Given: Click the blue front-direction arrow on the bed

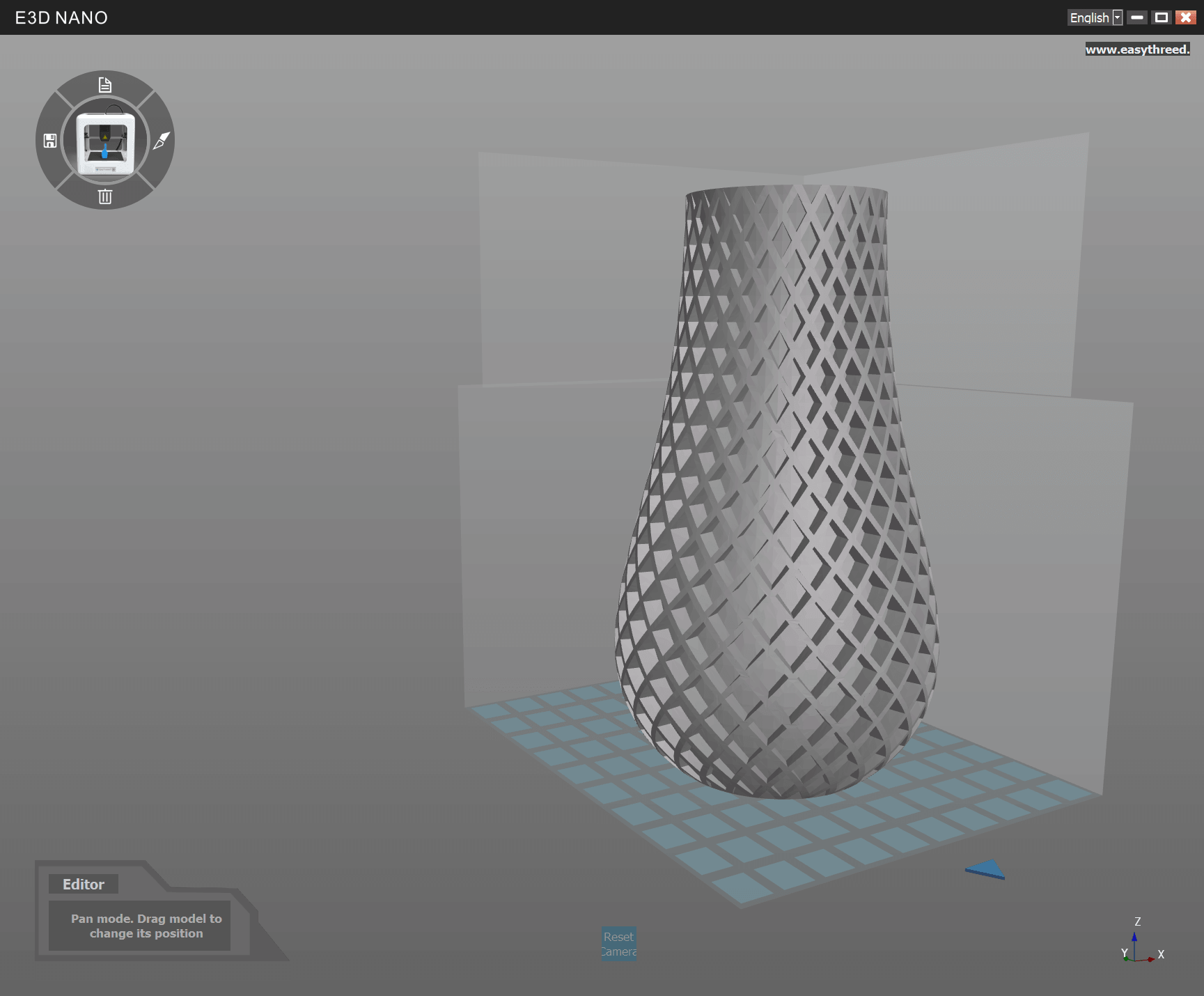Looking at the screenshot, I should [x=986, y=869].
